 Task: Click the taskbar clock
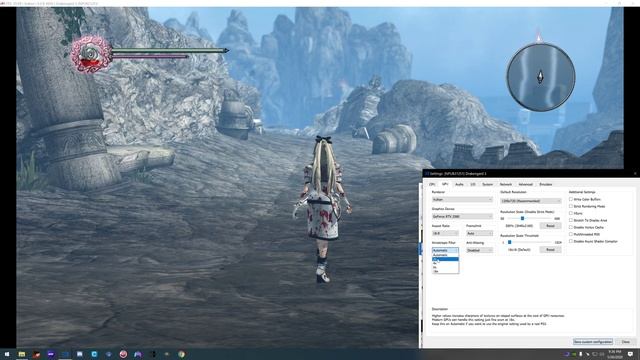point(614,354)
